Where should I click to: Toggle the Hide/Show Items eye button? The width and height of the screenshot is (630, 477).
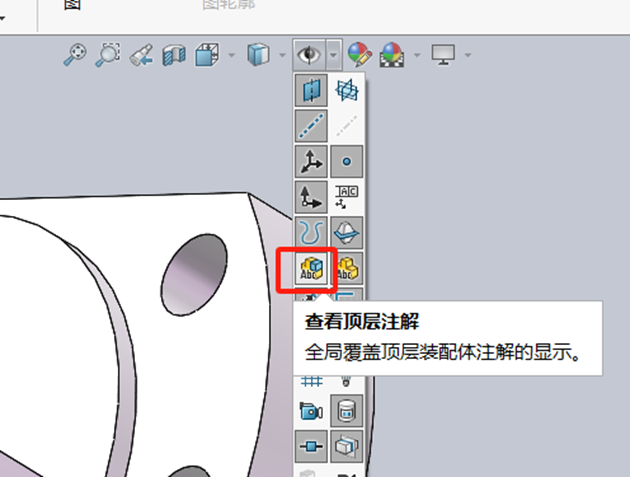307,54
